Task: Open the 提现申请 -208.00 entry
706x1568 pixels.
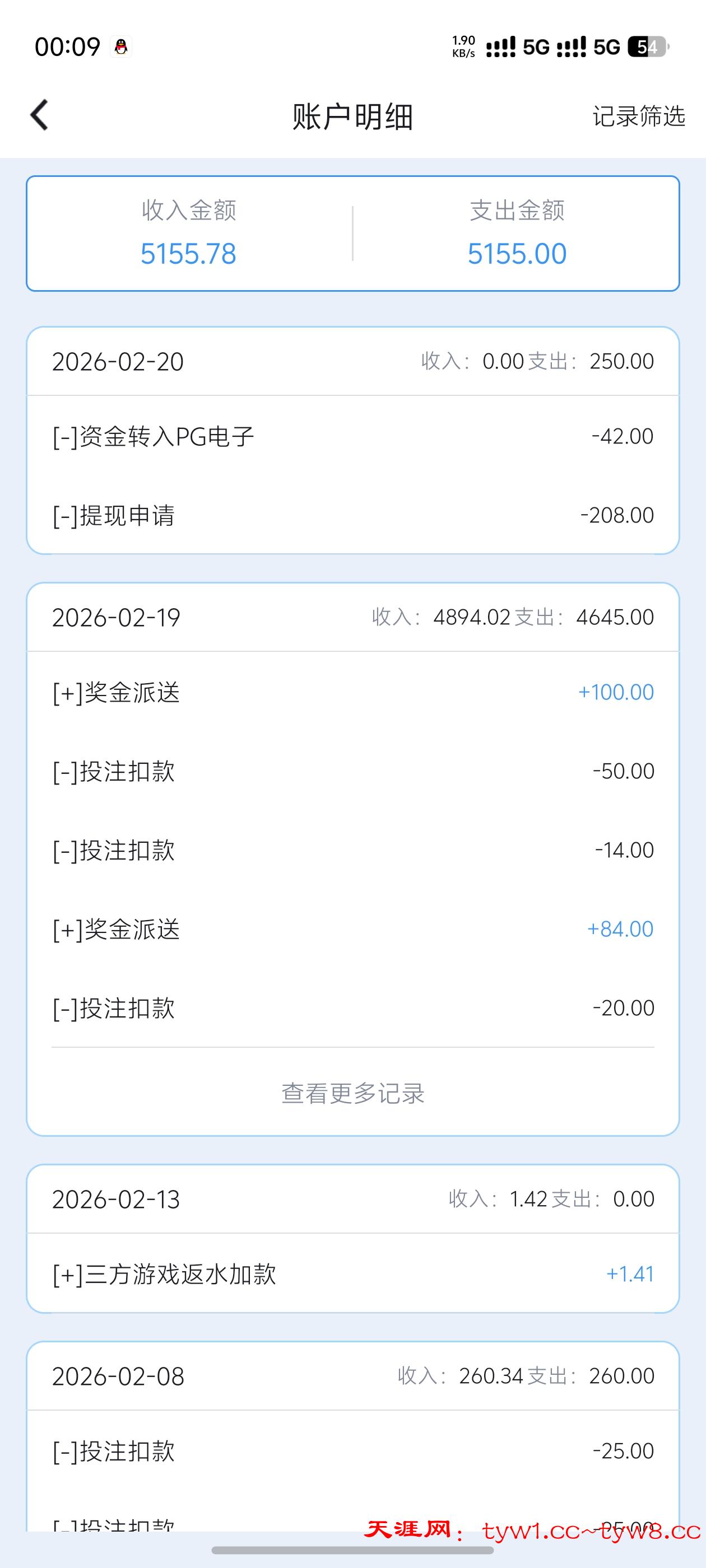Action: (x=352, y=516)
